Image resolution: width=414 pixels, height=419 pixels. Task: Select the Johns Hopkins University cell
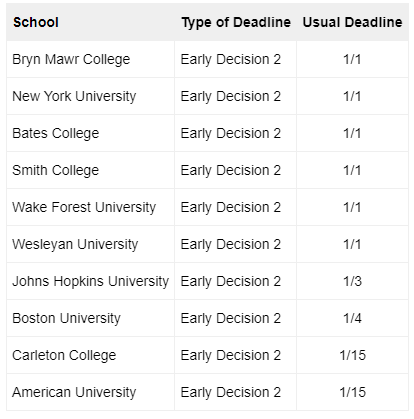point(90,281)
